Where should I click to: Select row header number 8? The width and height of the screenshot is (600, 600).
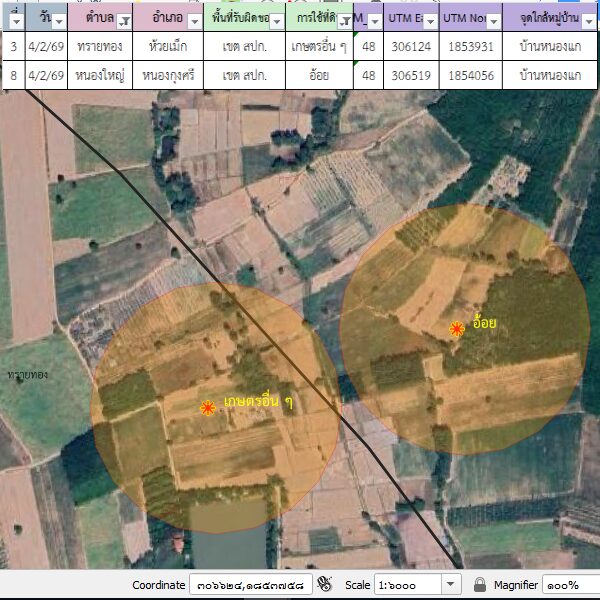coord(13,75)
